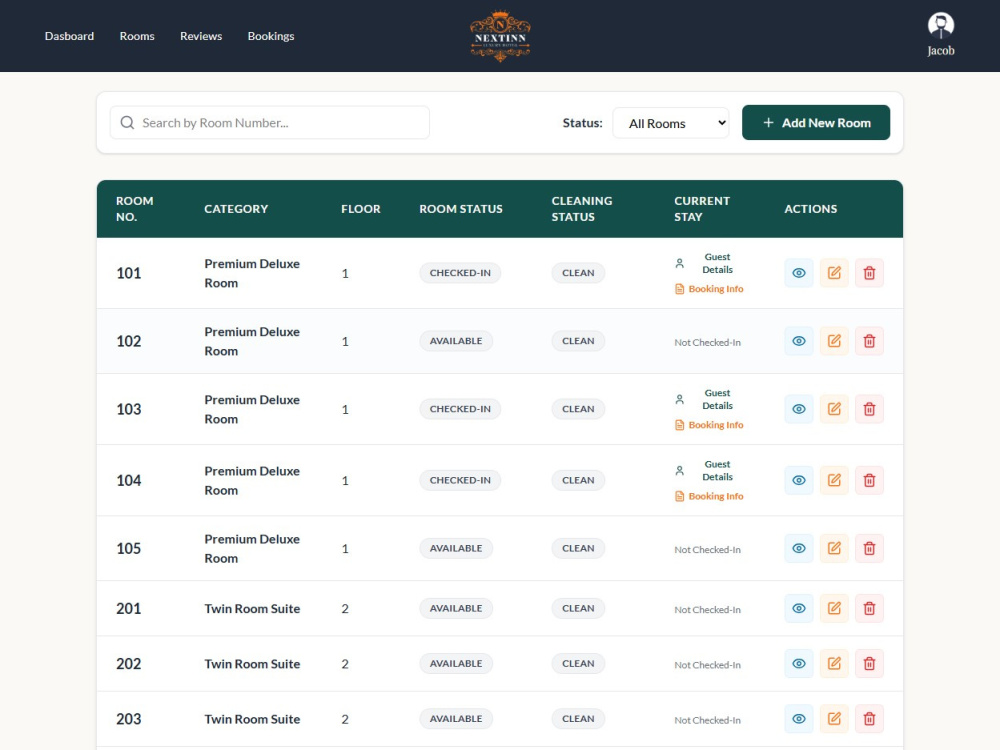This screenshot has width=1000, height=750.
Task: Click Twin Room Suite in room 202 row
Action: coord(252,664)
